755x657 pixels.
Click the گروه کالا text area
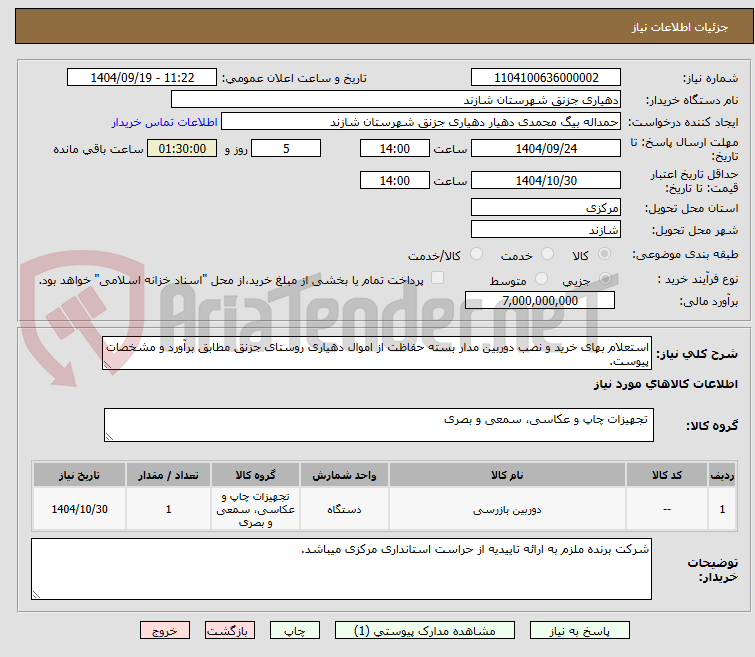pyautogui.click(x=379, y=425)
